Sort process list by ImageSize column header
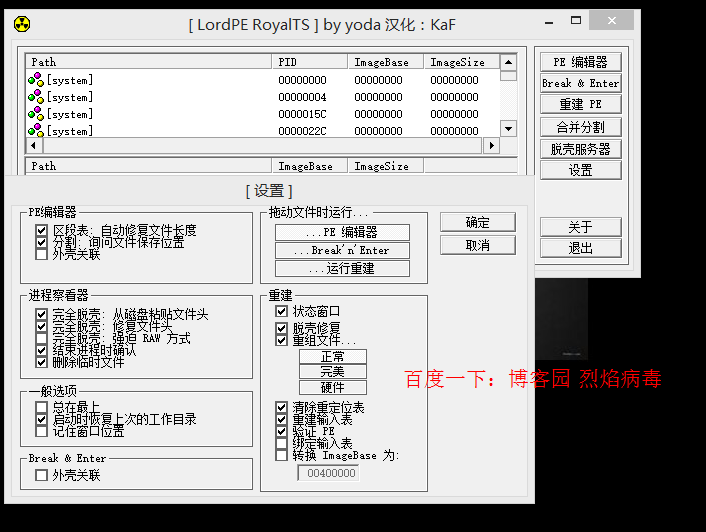The width and height of the screenshot is (706, 532). click(462, 62)
